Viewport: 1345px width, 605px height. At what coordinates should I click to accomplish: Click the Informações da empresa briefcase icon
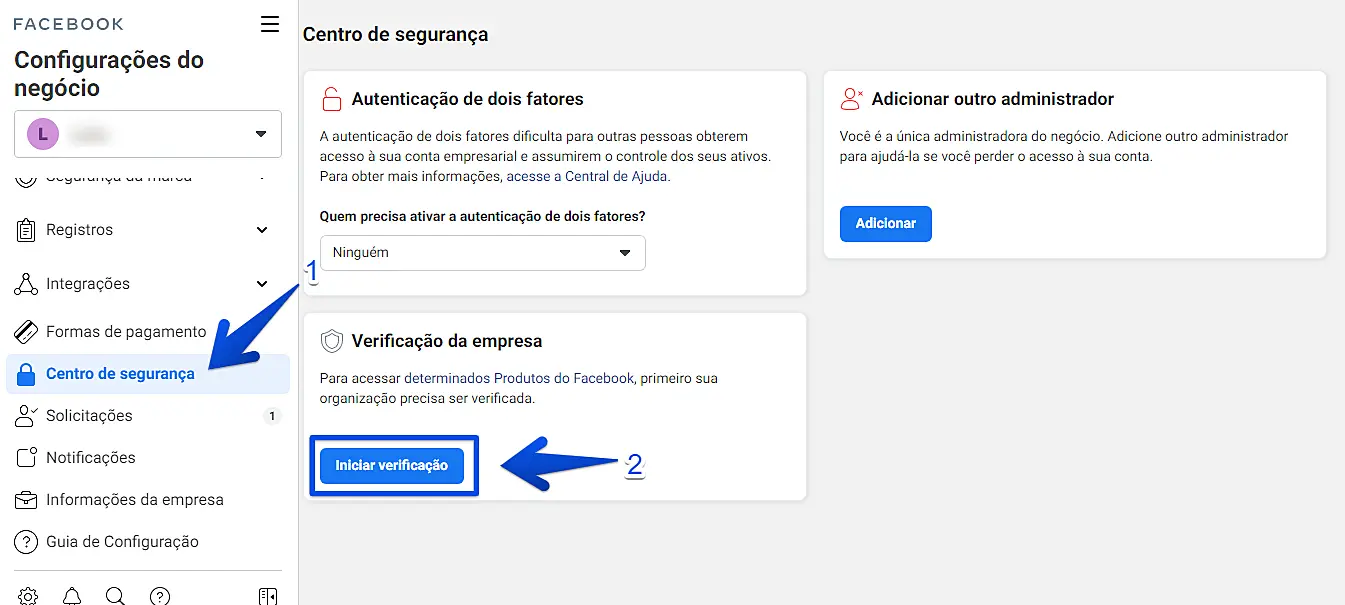click(27, 500)
